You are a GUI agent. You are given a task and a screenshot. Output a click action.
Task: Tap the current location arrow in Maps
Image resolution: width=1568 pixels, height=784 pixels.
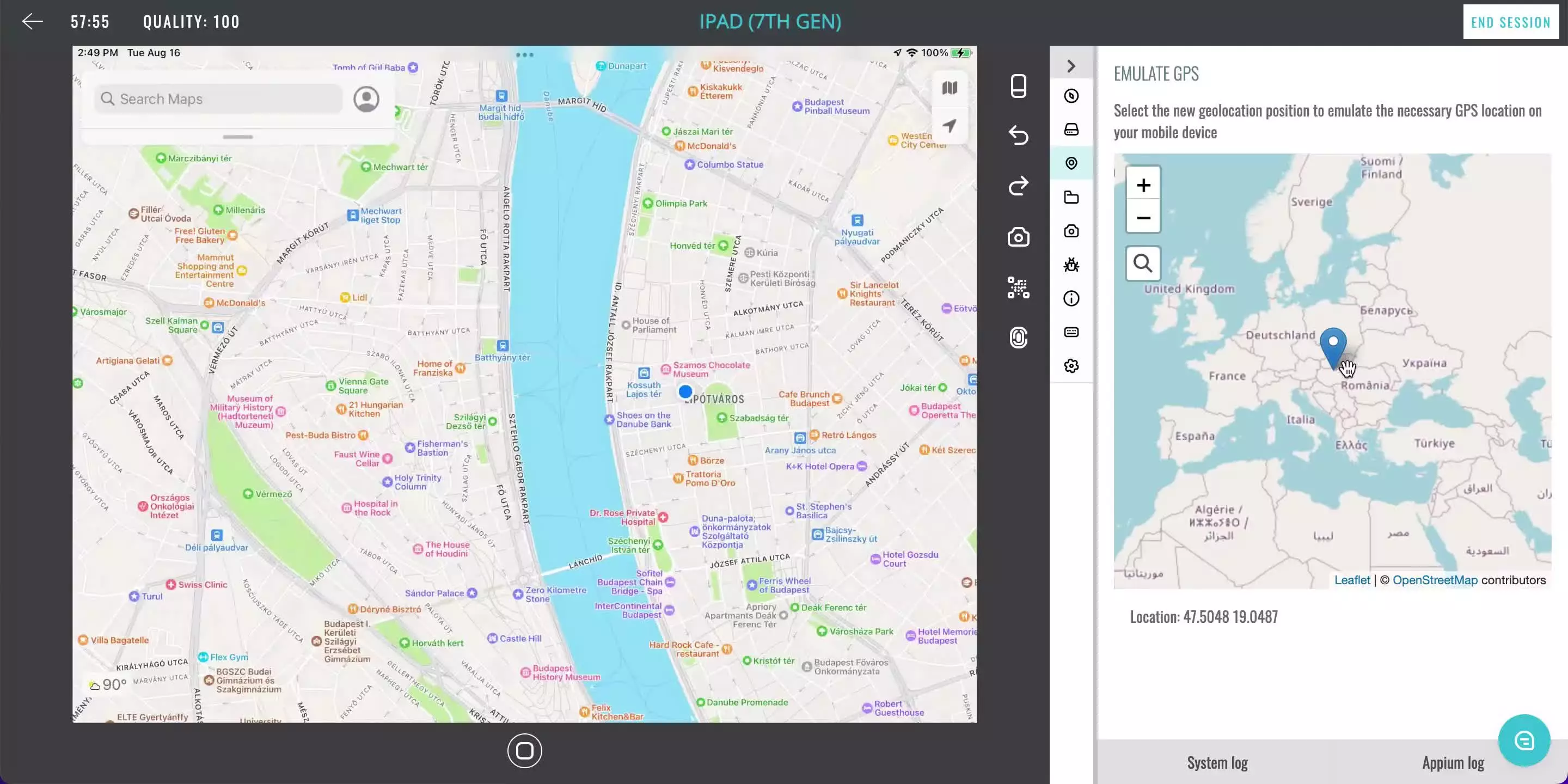[950, 125]
